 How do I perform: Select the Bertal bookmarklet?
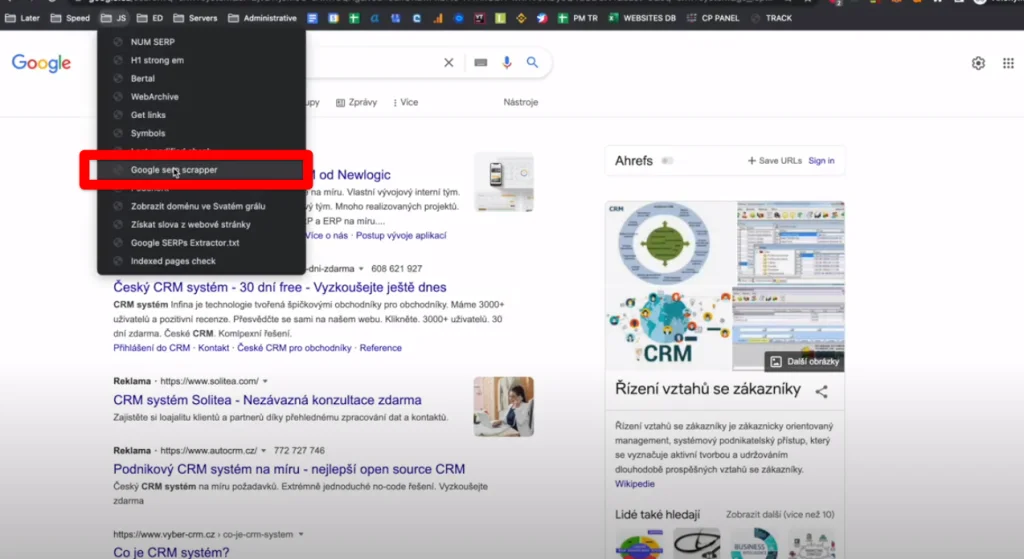point(201,78)
